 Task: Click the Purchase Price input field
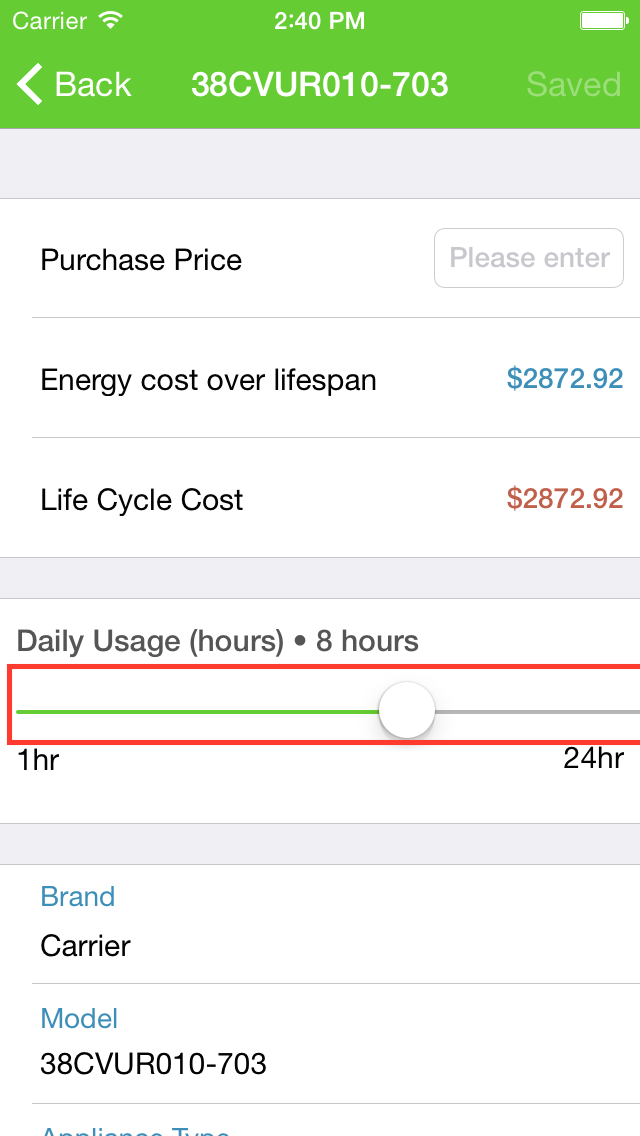(x=529, y=259)
